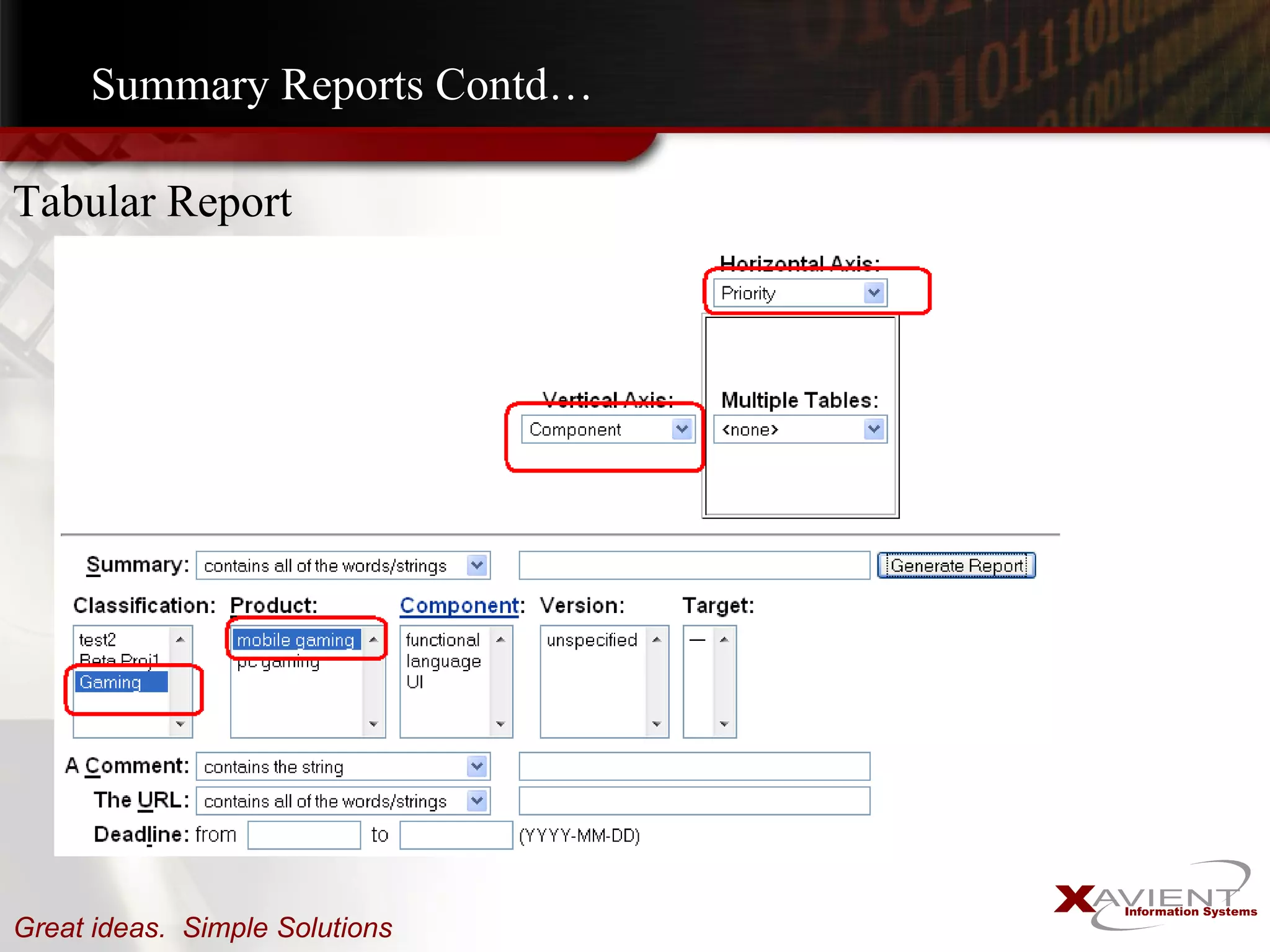Open the A Comment 'contains the string' dropdown
Image resolution: width=1270 pixels, height=952 pixels.
pos(343,767)
